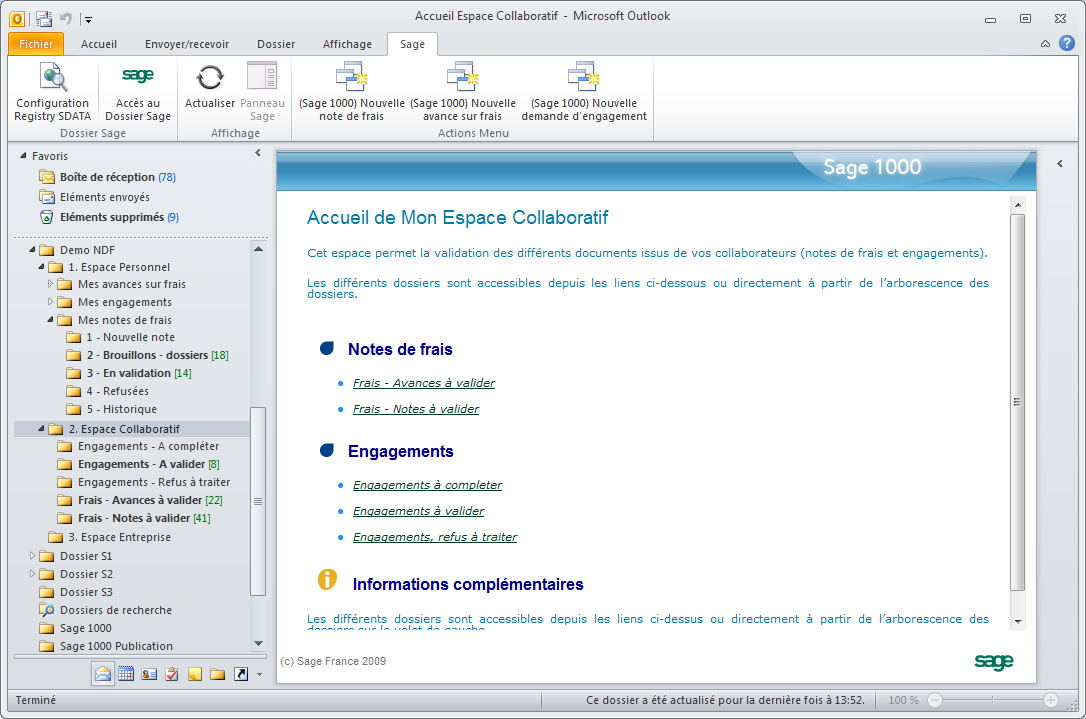
Task: Expand the Dossier S1 node
Action: [x=32, y=556]
